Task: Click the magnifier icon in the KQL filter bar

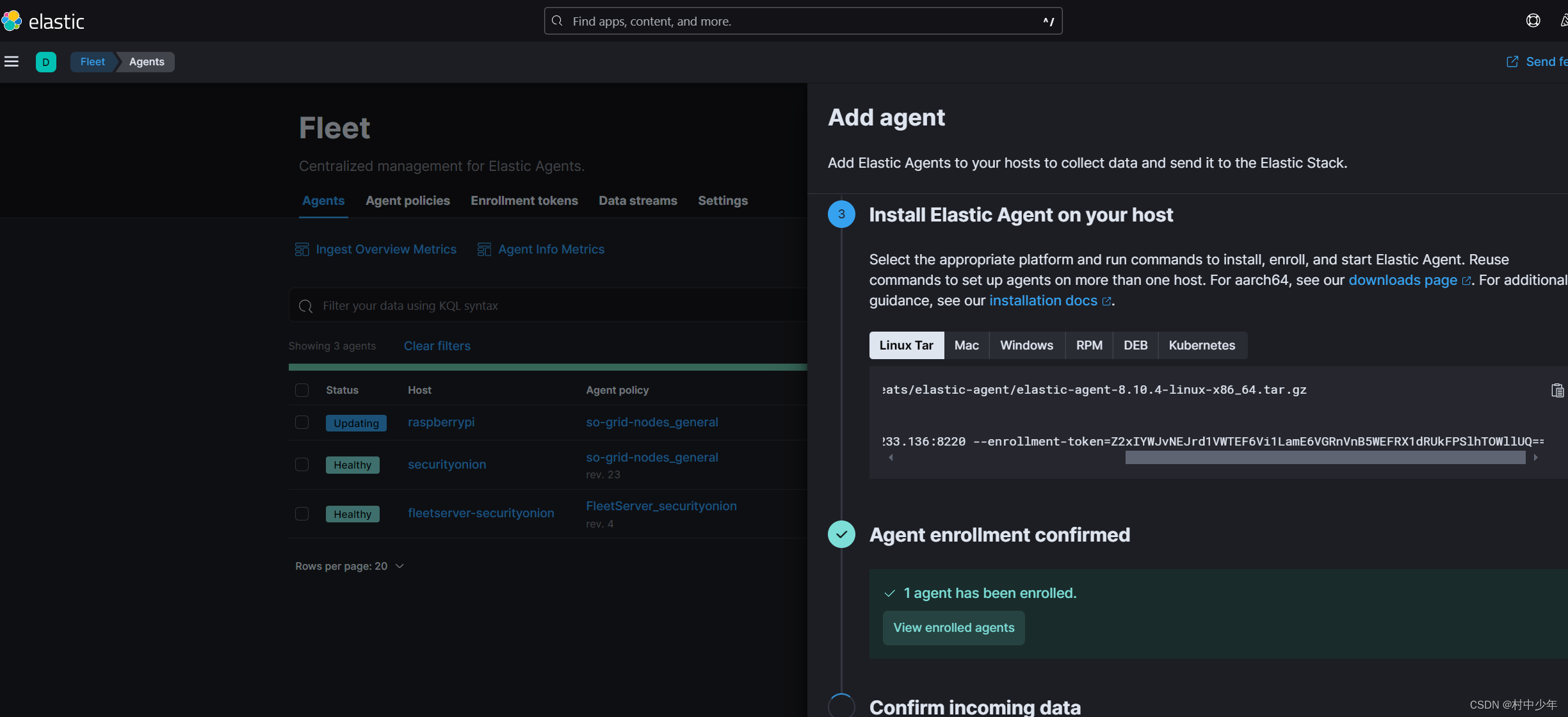Action: (x=306, y=306)
